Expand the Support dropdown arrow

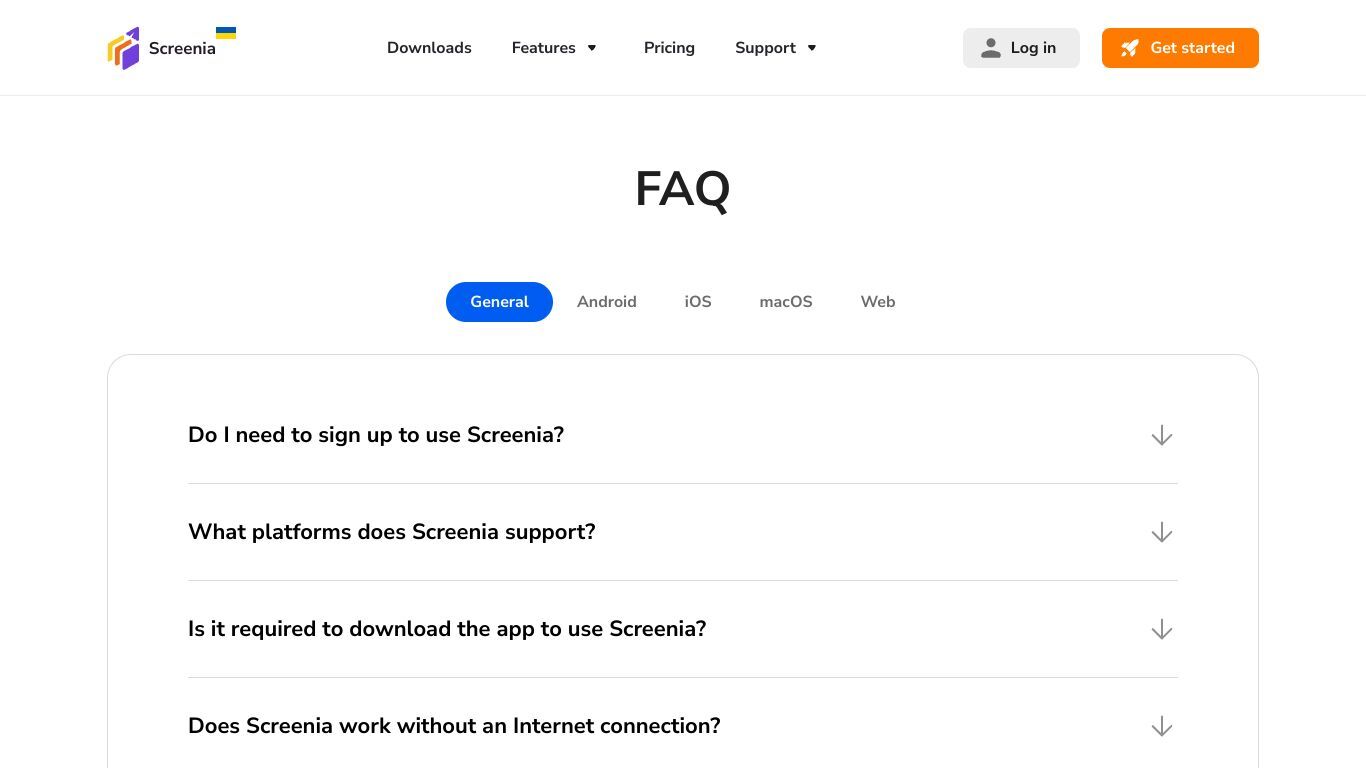pos(812,48)
